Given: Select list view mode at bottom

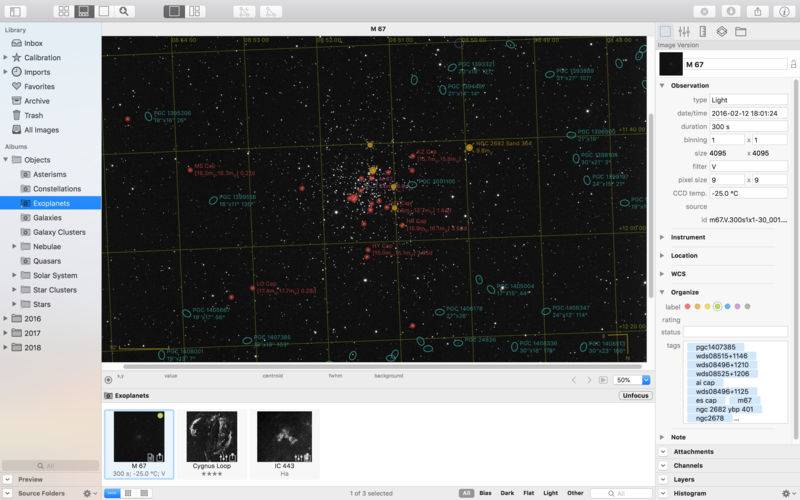Looking at the screenshot, I should click(129, 493).
